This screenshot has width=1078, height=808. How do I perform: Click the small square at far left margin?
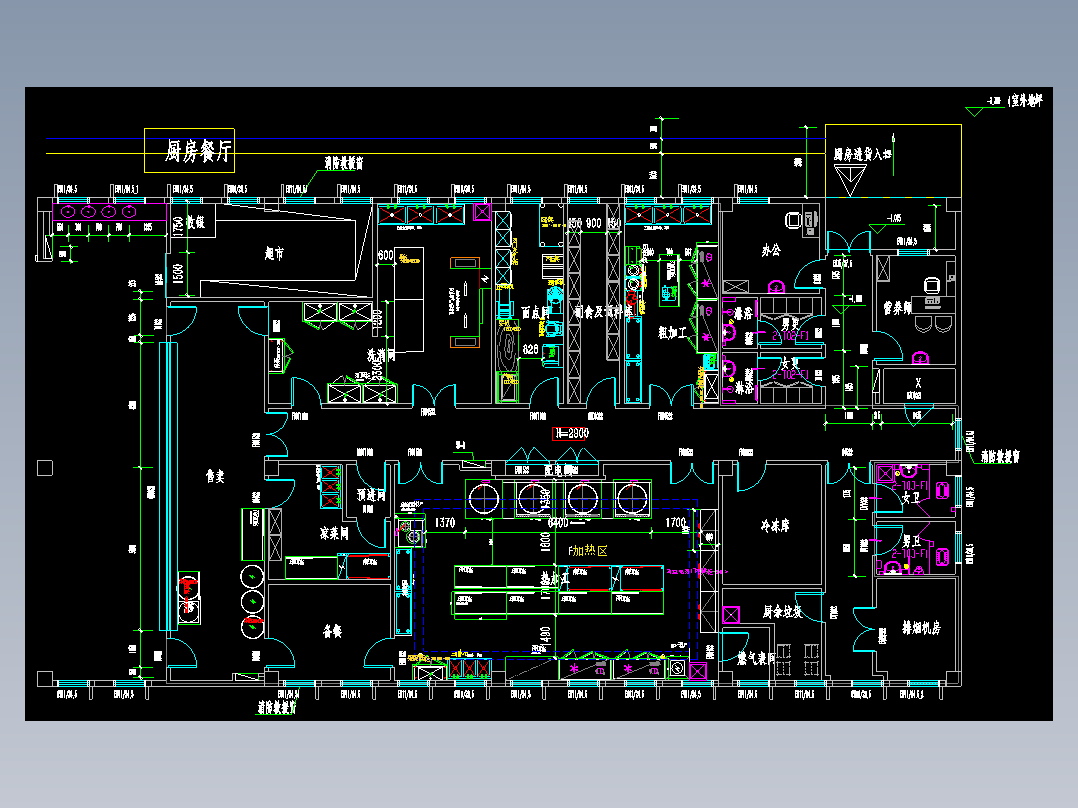[x=45, y=468]
